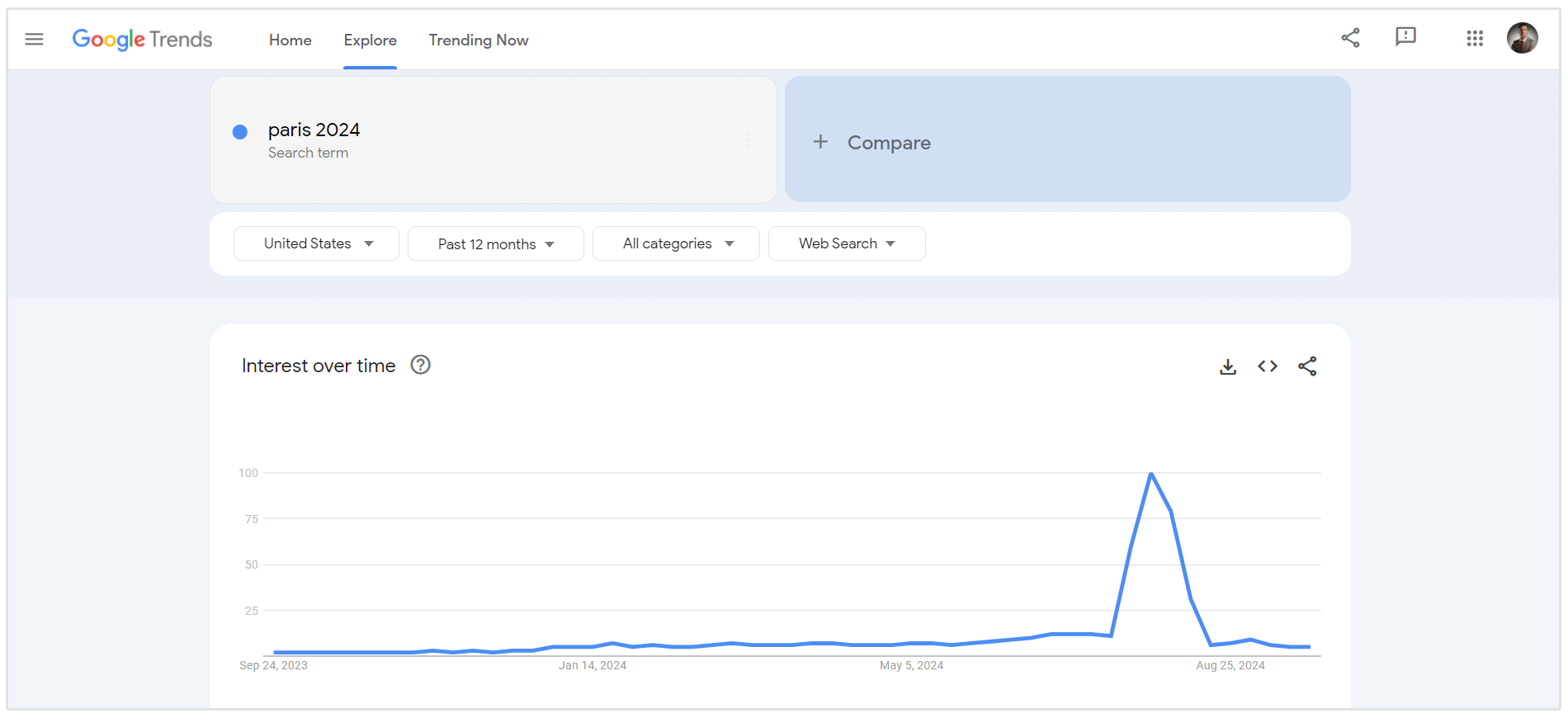Change the Web Search type dropdown
The image size is (1568, 718).
tap(847, 243)
